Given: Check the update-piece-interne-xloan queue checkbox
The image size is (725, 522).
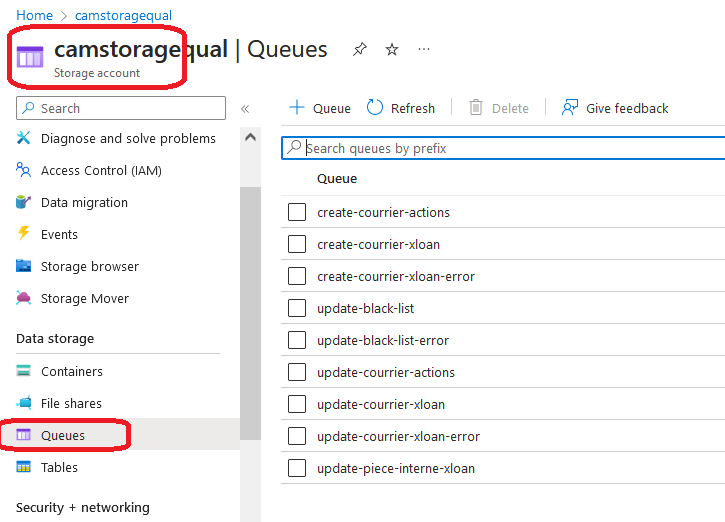Looking at the screenshot, I should coord(297,468).
